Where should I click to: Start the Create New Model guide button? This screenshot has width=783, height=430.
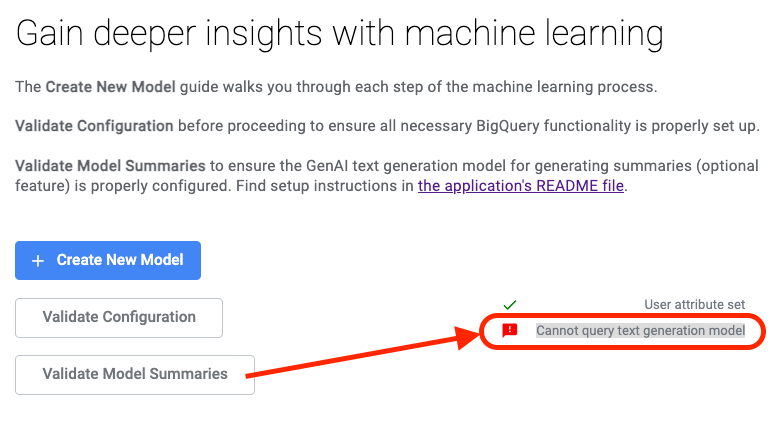[108, 260]
